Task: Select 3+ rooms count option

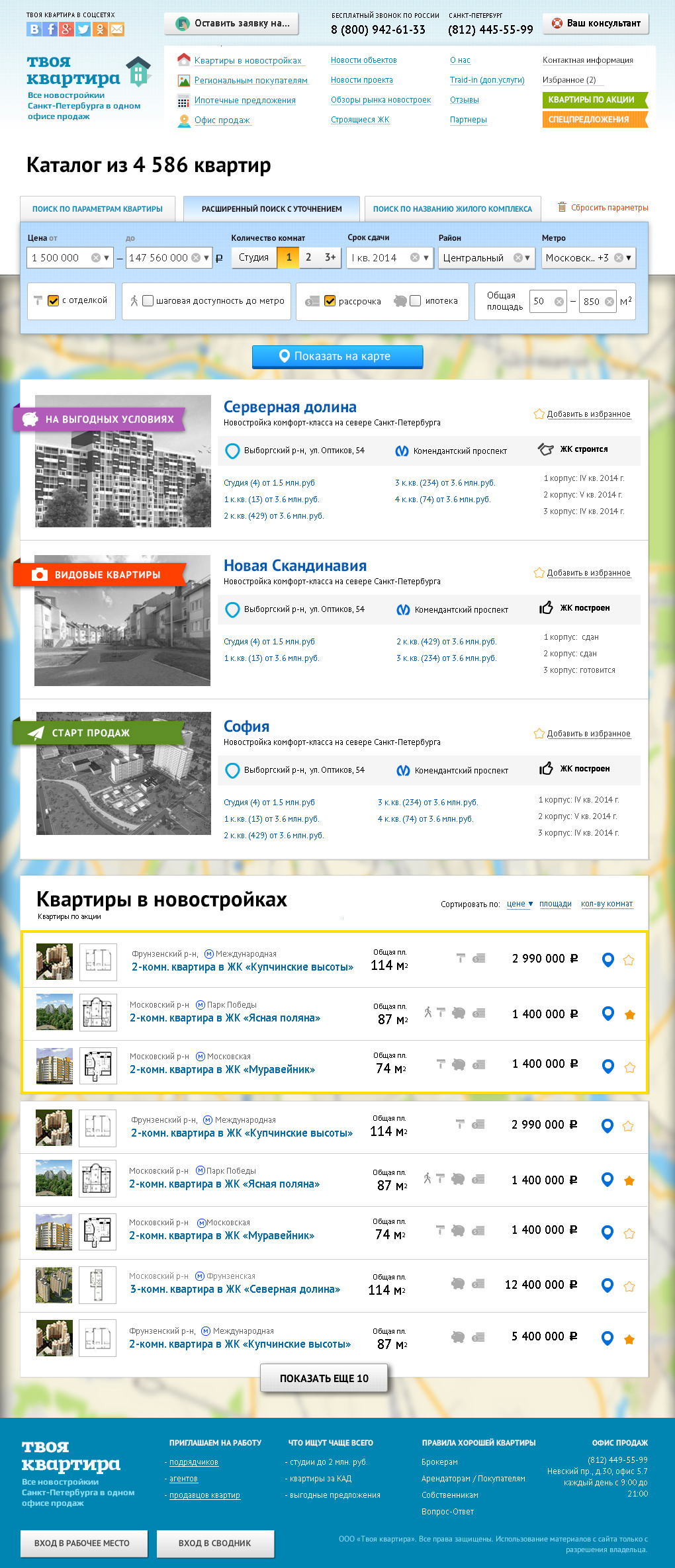Action: tap(330, 257)
